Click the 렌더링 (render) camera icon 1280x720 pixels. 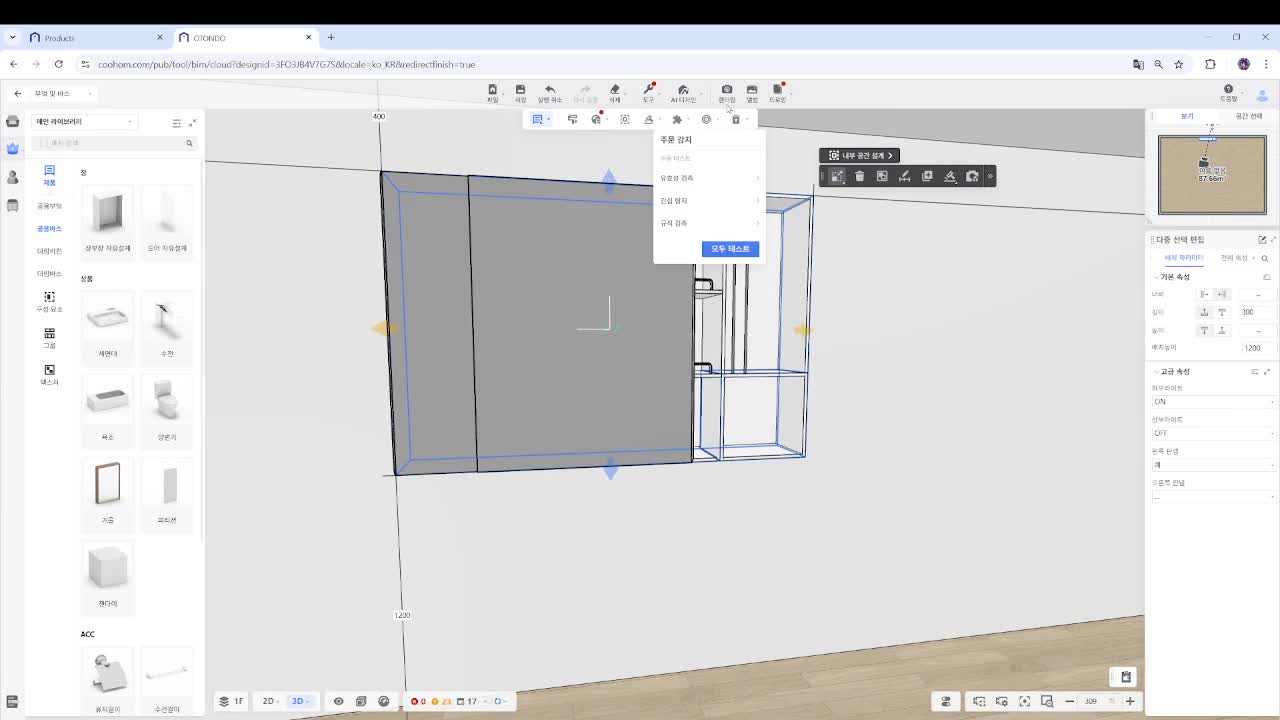pyautogui.click(x=727, y=91)
